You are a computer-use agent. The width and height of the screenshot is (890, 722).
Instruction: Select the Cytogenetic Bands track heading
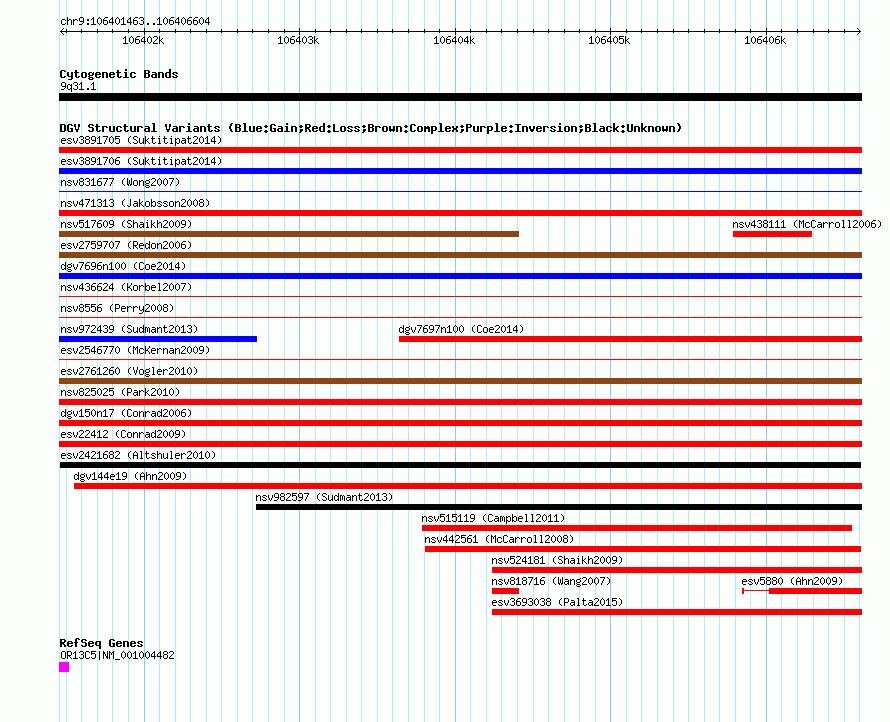click(x=119, y=74)
